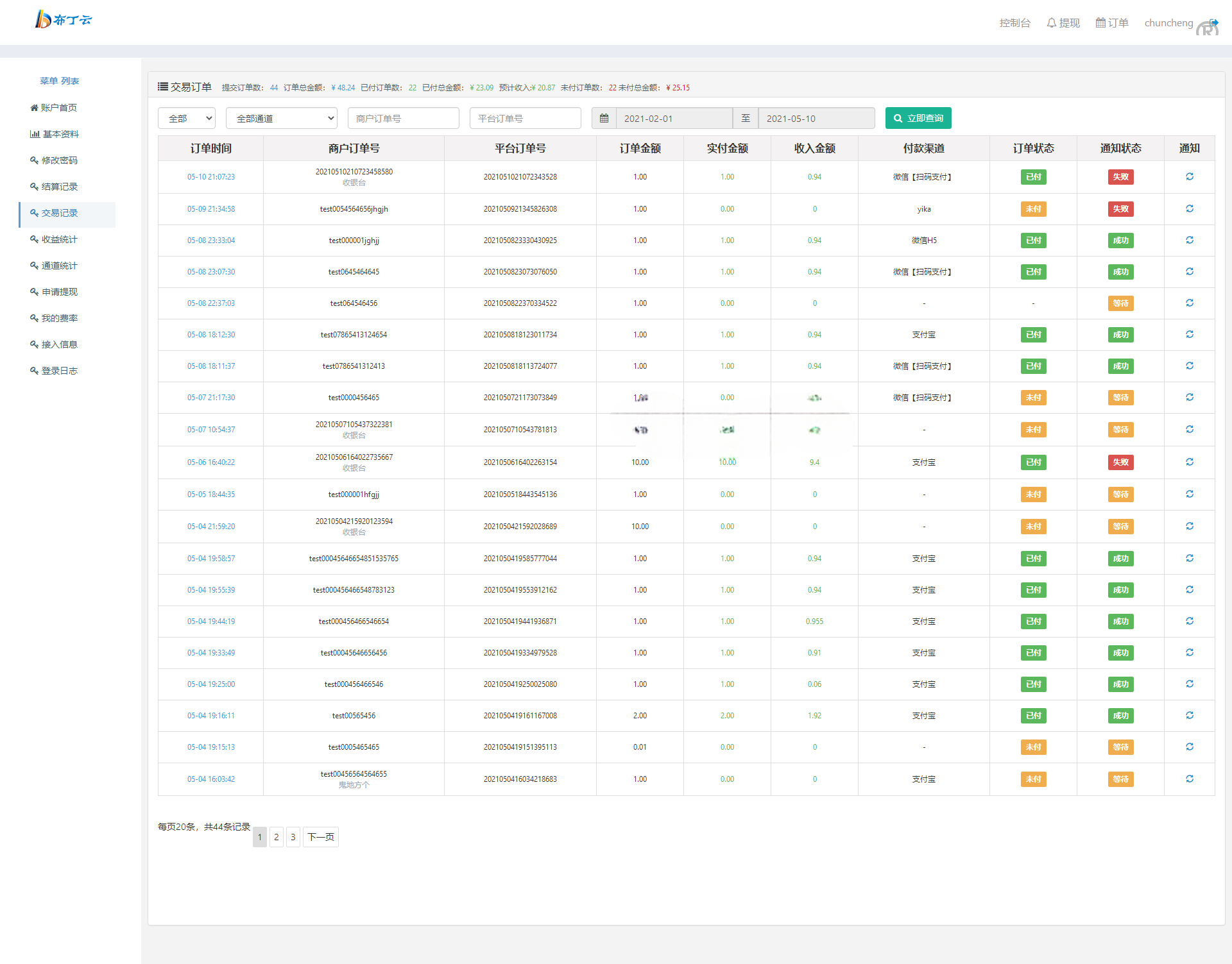Go to page 2 of results

click(276, 836)
